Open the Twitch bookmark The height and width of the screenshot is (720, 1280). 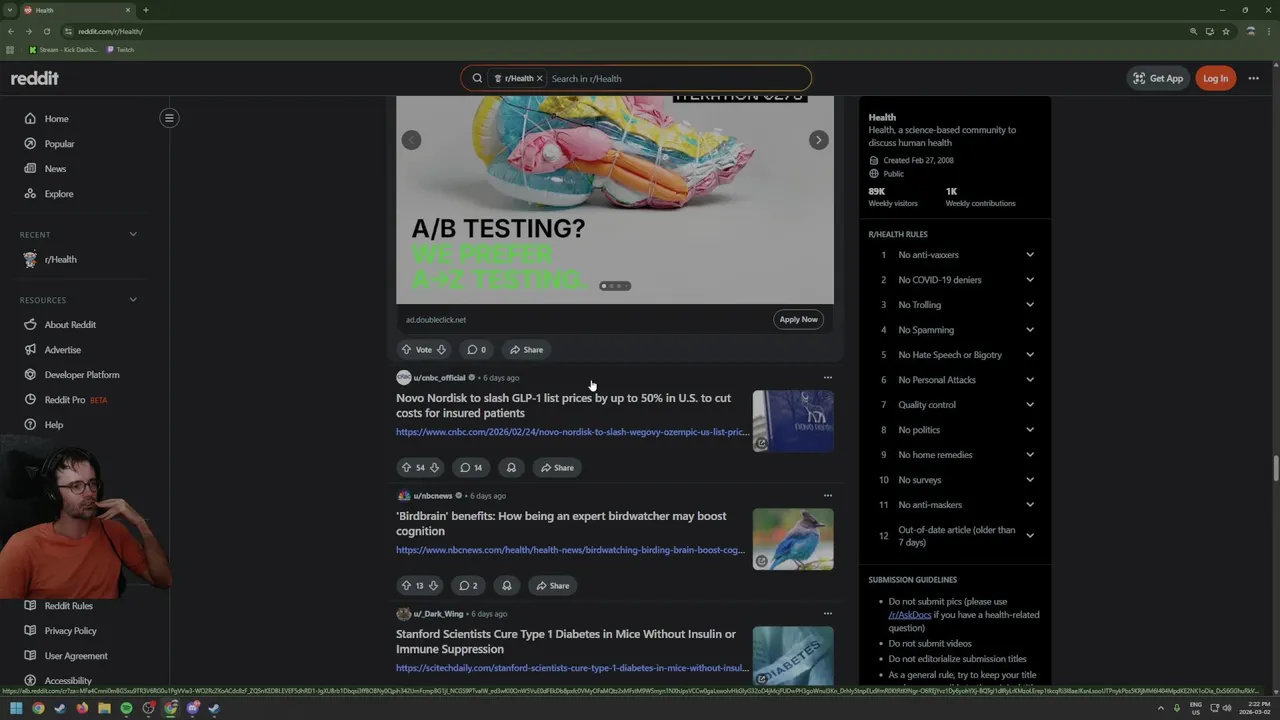pyautogui.click(x=121, y=49)
